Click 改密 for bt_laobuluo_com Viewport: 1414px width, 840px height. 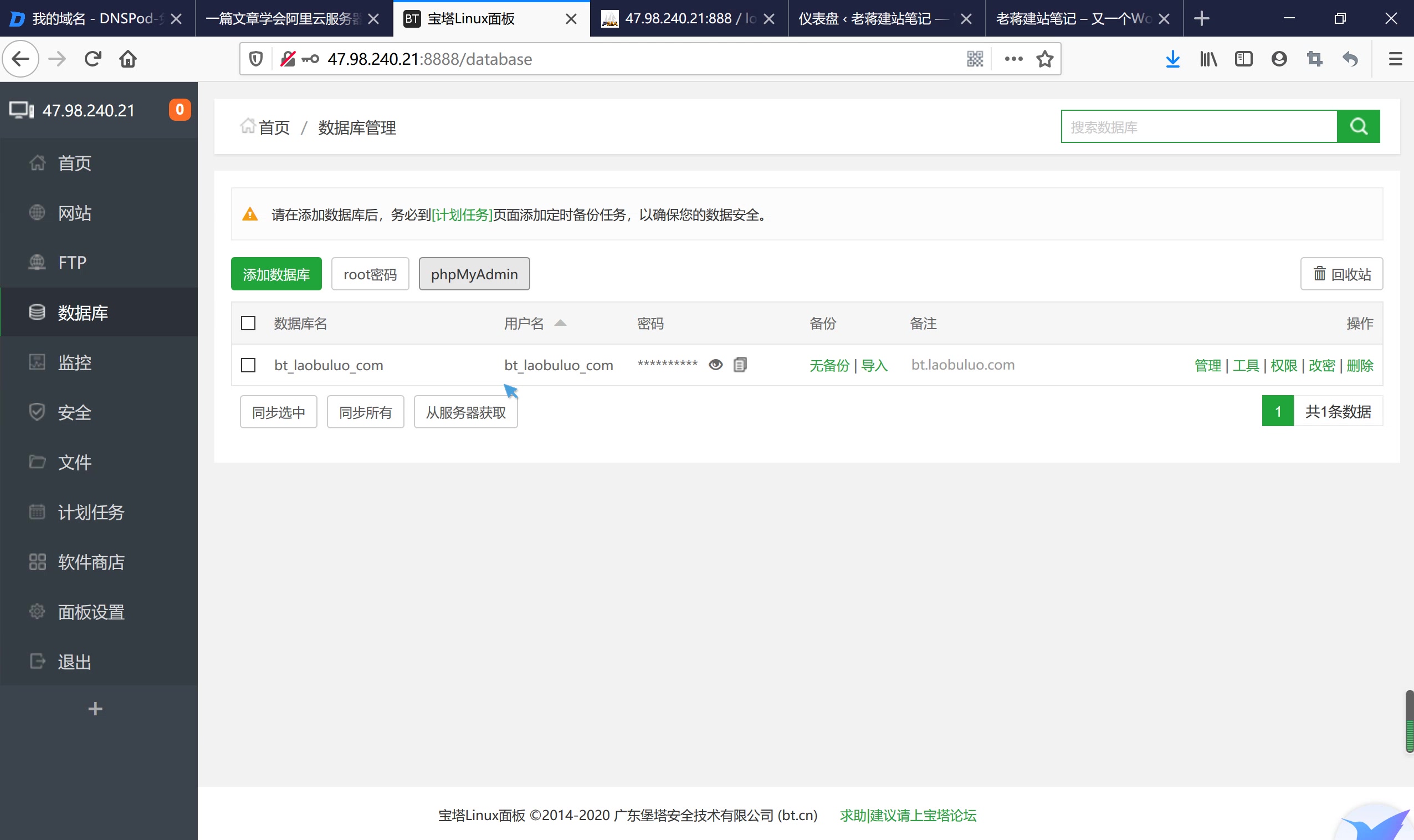tap(1321, 365)
